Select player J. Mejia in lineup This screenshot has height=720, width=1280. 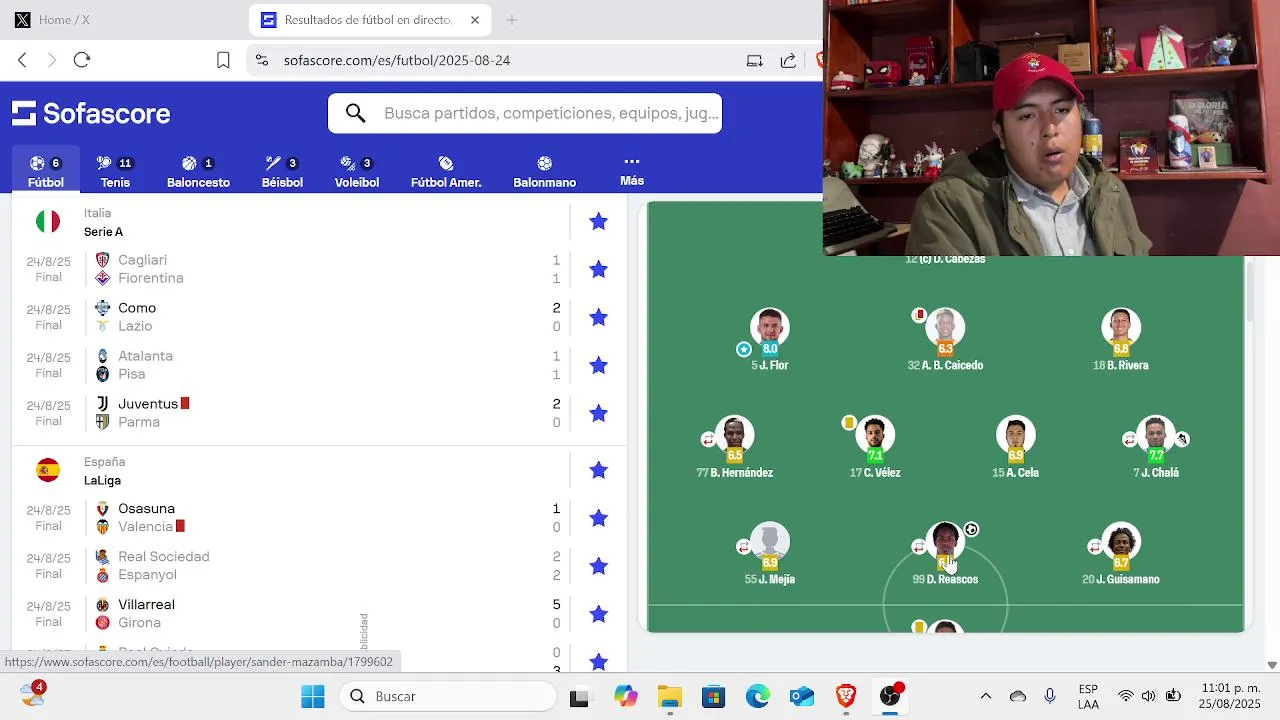[770, 554]
